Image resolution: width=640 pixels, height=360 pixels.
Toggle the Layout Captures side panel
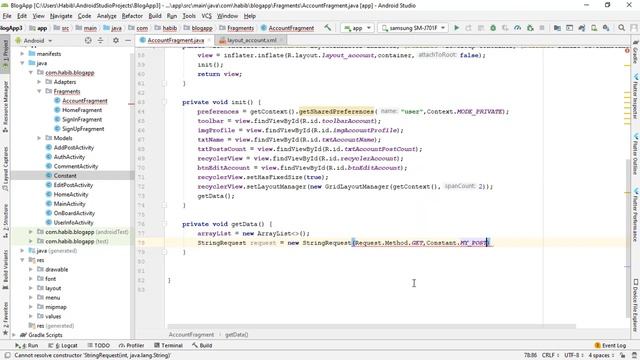click(x=5, y=169)
